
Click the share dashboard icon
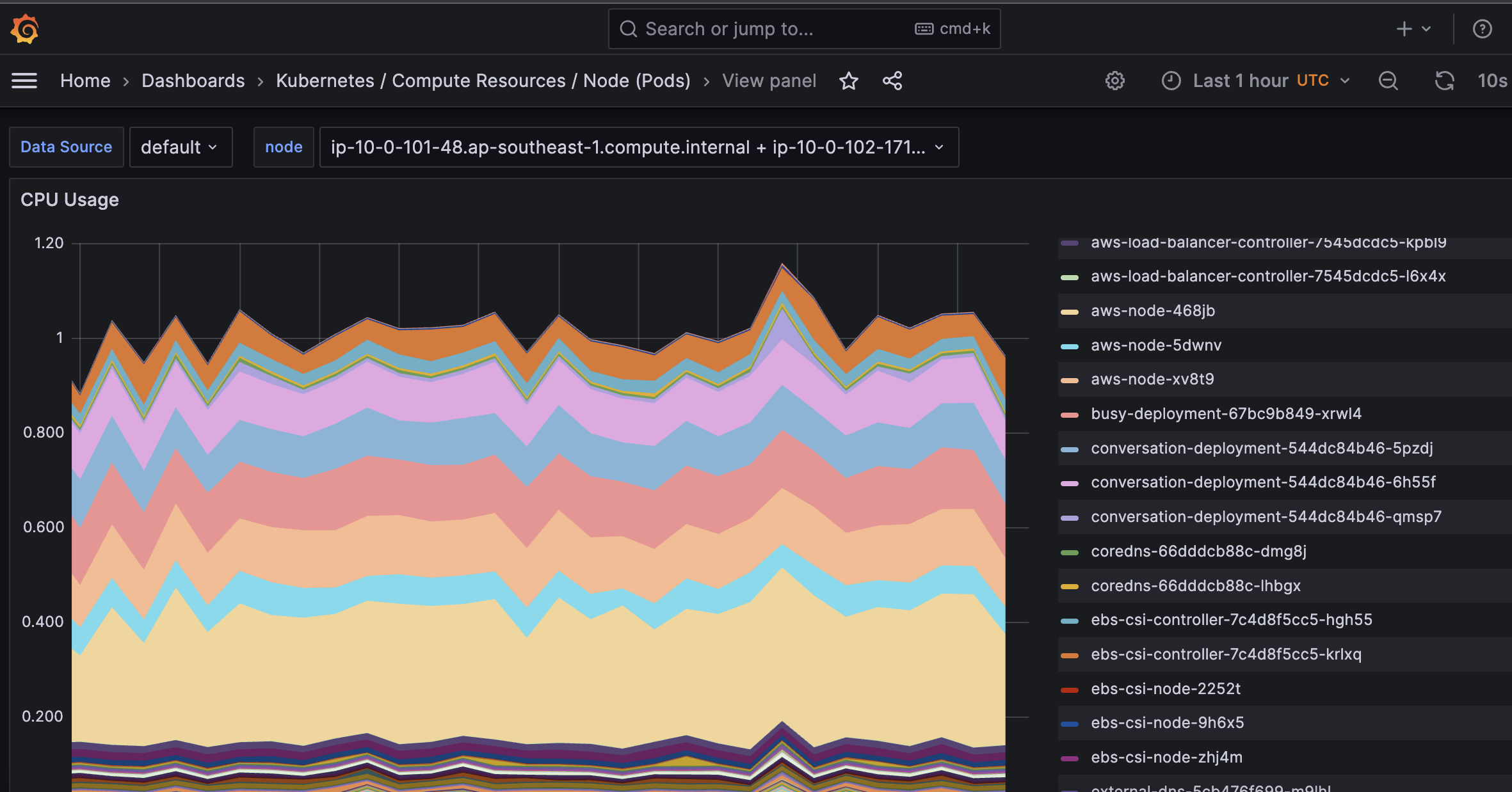click(x=892, y=81)
